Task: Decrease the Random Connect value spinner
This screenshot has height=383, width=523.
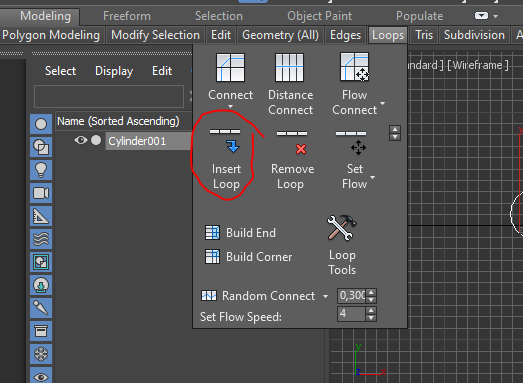Action: 371,299
